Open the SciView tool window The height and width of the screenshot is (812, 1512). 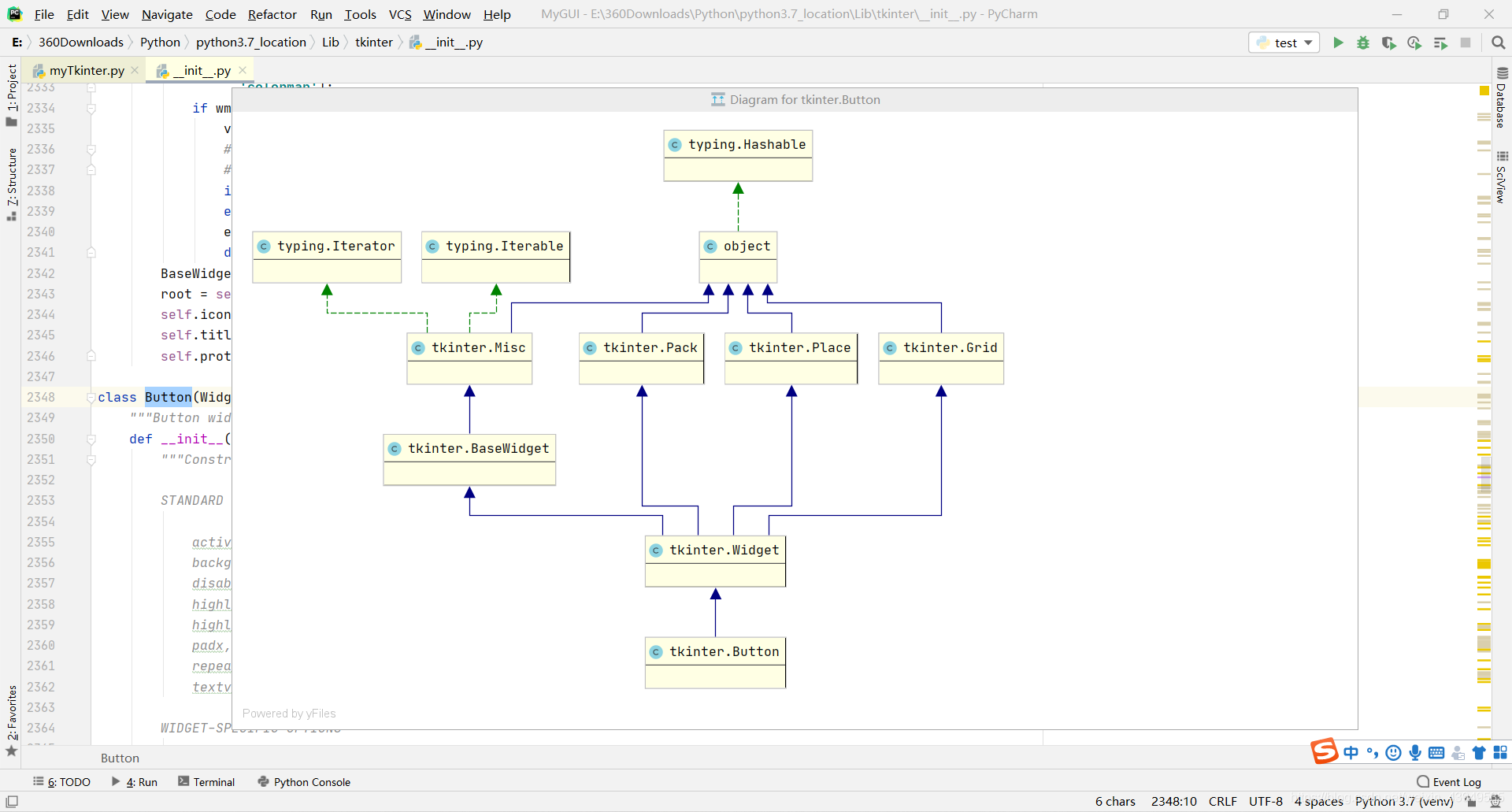click(1502, 177)
